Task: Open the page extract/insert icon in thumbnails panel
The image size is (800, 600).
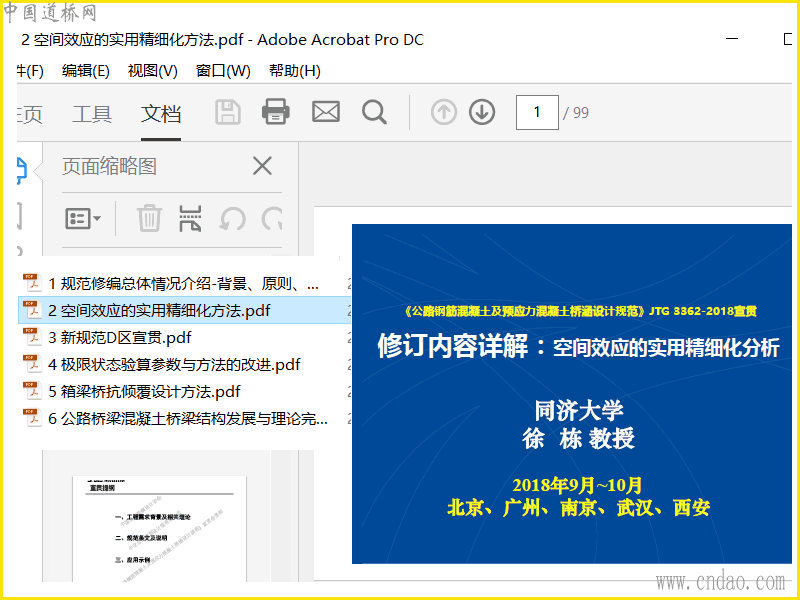Action: (x=190, y=218)
